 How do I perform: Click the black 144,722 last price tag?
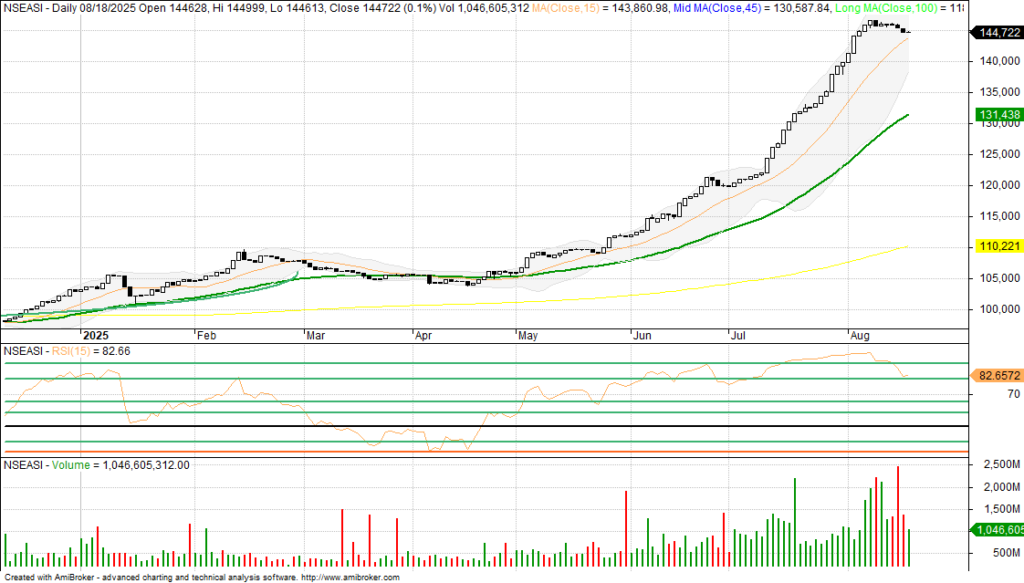[994, 33]
